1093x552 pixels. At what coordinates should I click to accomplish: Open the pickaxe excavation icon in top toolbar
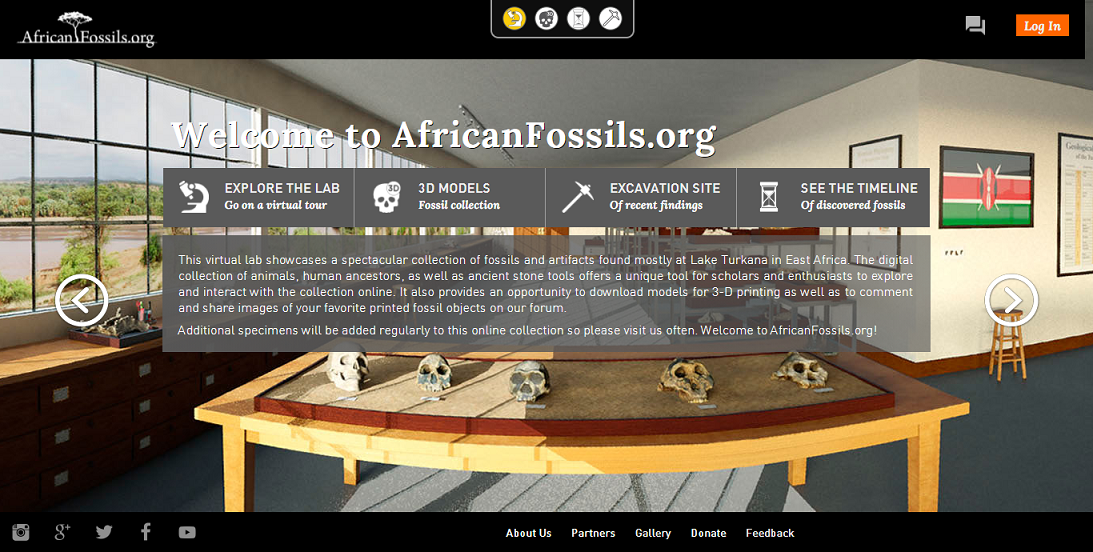click(x=611, y=18)
